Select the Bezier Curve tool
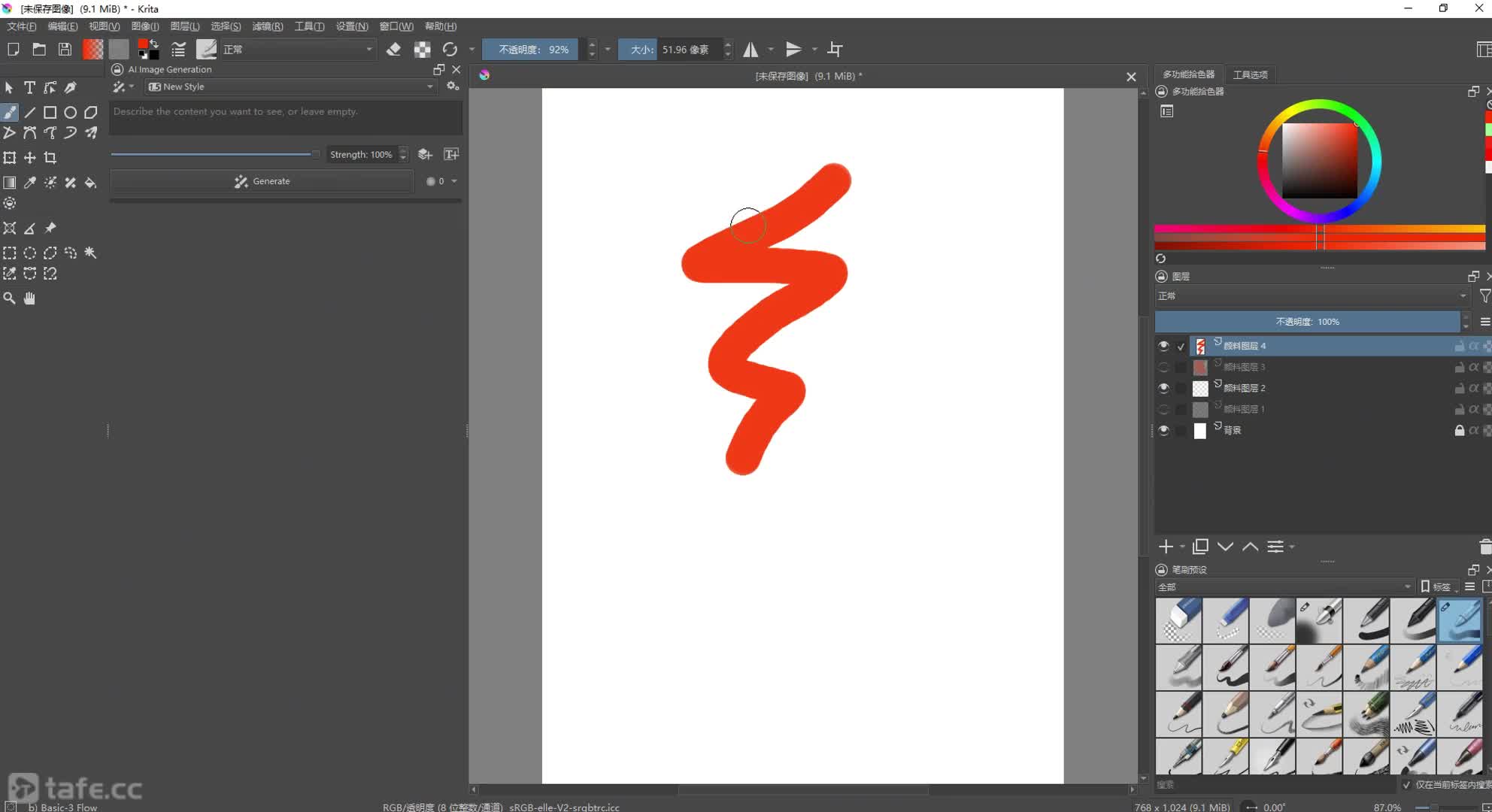This screenshot has height=812, width=1492. [x=29, y=133]
